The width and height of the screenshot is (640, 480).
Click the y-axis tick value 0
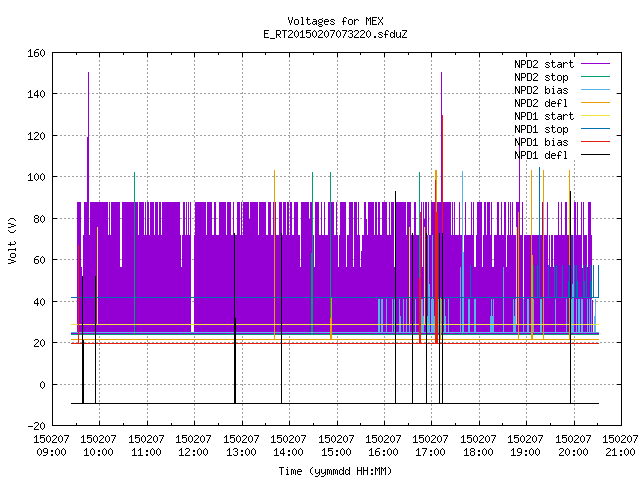pyautogui.click(x=42, y=385)
